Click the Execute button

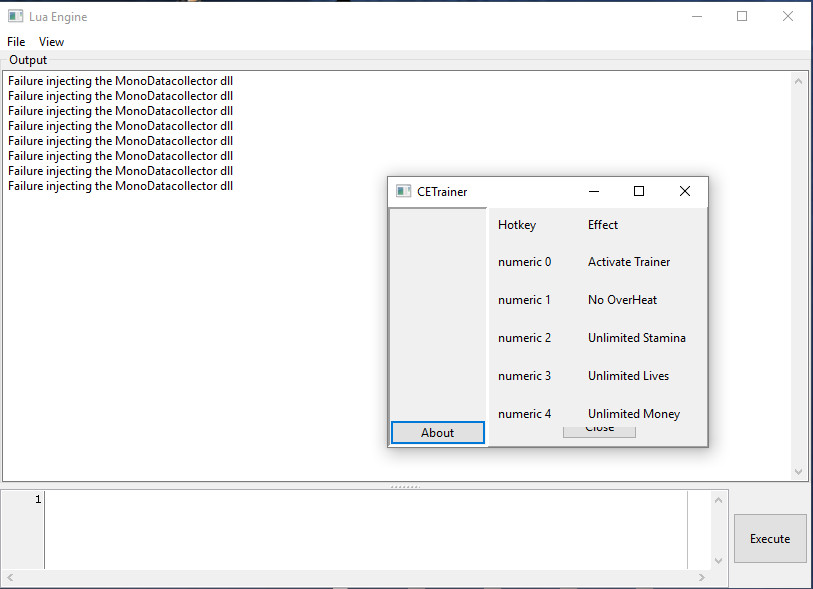coord(769,538)
